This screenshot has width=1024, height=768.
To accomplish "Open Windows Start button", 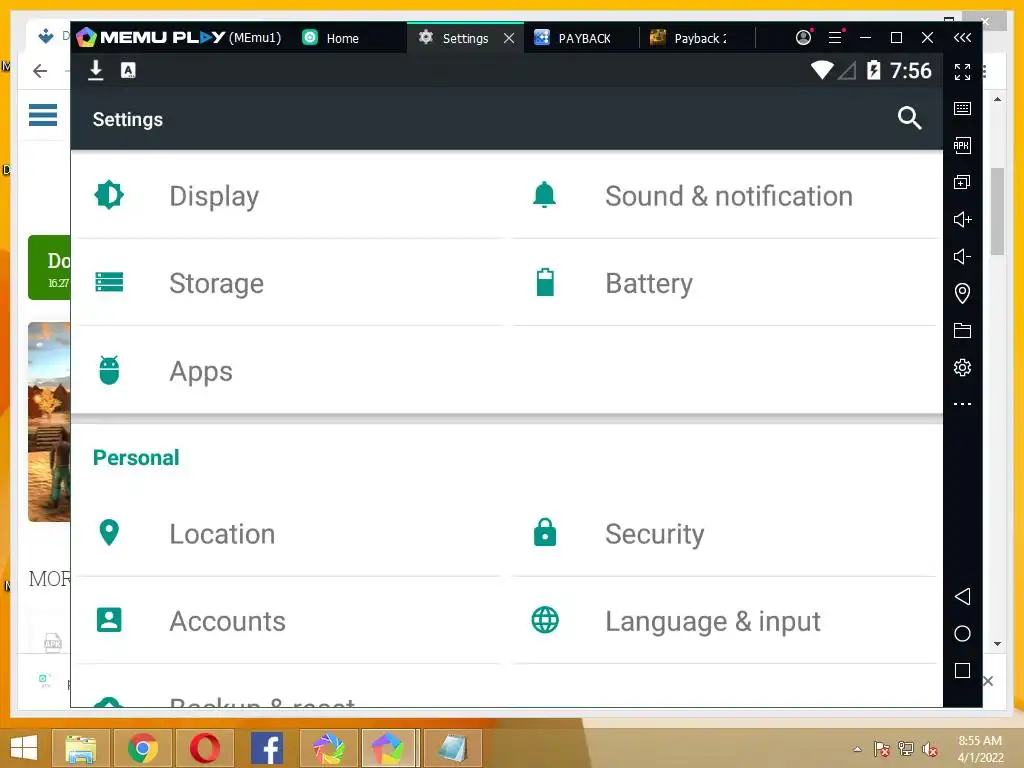I will 24,748.
